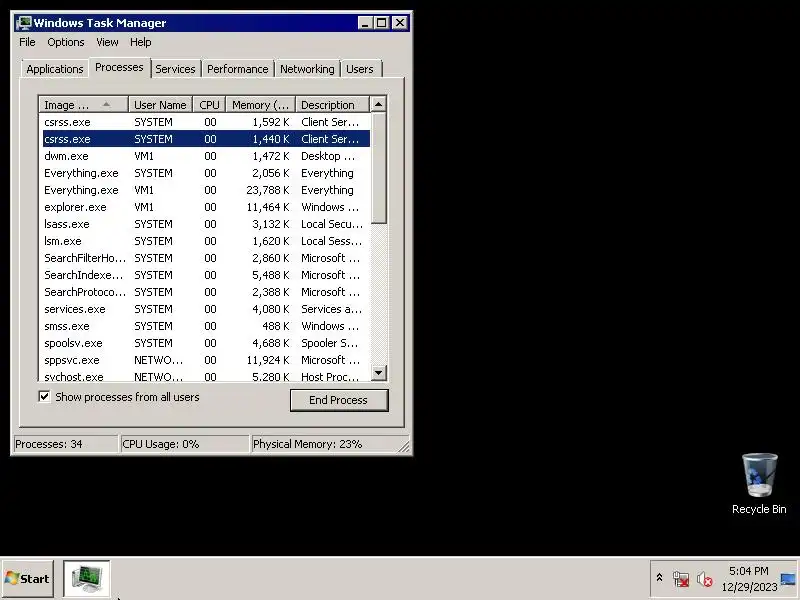Select the lsass.exe process
800x600 pixels.
pyautogui.click(x=206, y=224)
